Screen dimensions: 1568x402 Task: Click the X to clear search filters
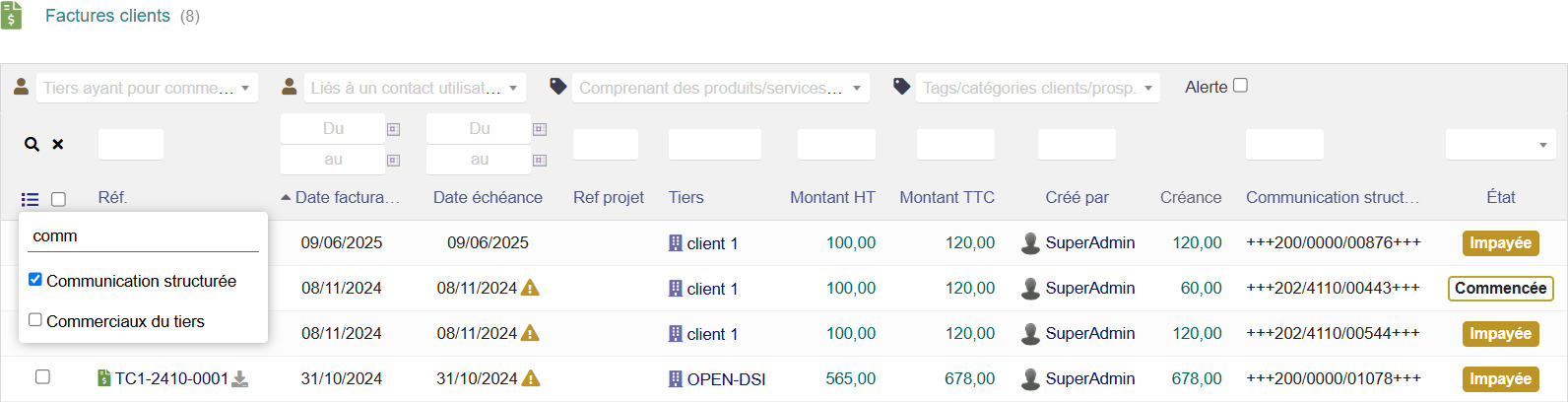tap(58, 145)
